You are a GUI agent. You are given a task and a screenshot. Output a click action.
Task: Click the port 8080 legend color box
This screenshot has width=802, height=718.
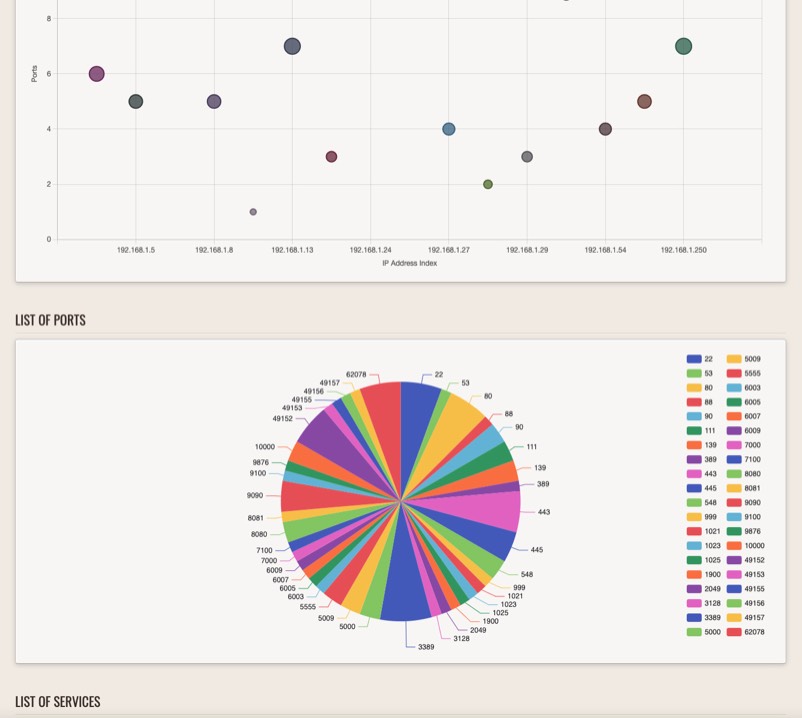click(x=733, y=474)
